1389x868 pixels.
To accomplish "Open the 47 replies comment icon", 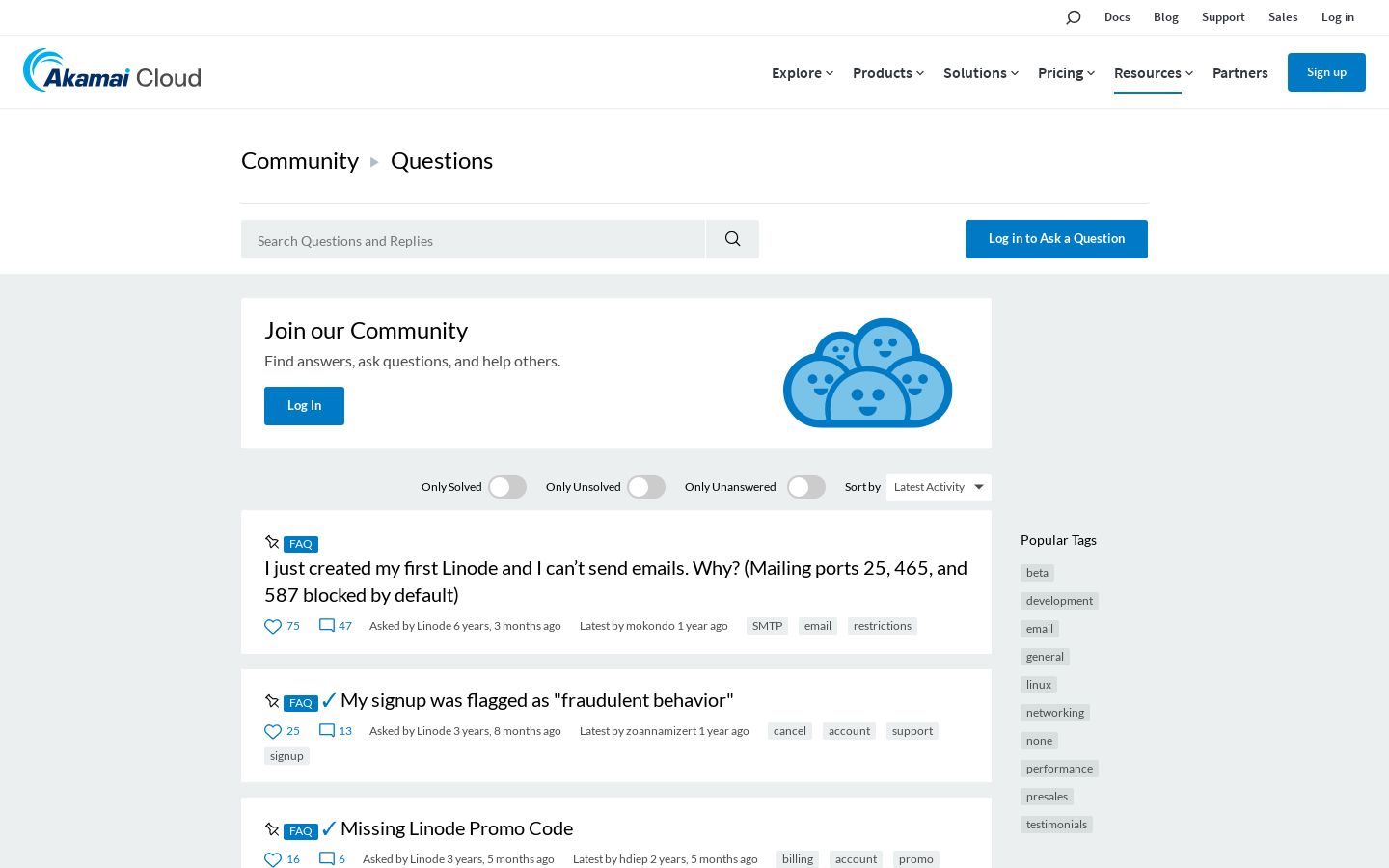I will (327, 625).
